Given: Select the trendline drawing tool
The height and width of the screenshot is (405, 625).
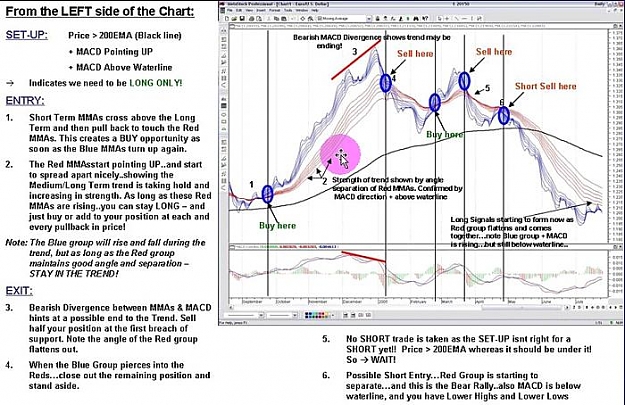Looking at the screenshot, I should pyautogui.click(x=456, y=18).
